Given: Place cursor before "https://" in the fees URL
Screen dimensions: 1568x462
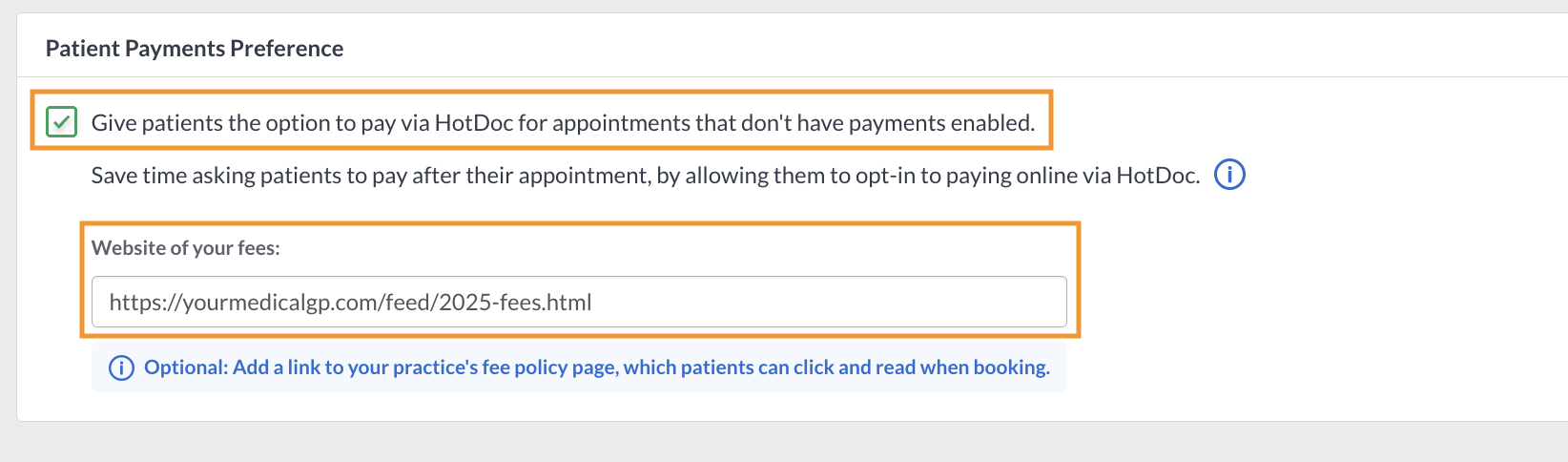Looking at the screenshot, I should coord(109,303).
